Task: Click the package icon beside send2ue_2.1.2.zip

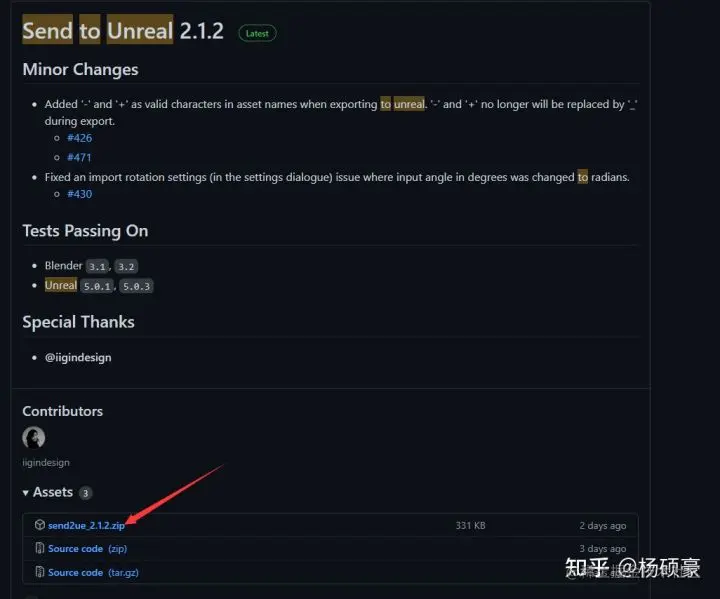Action: coord(39,525)
